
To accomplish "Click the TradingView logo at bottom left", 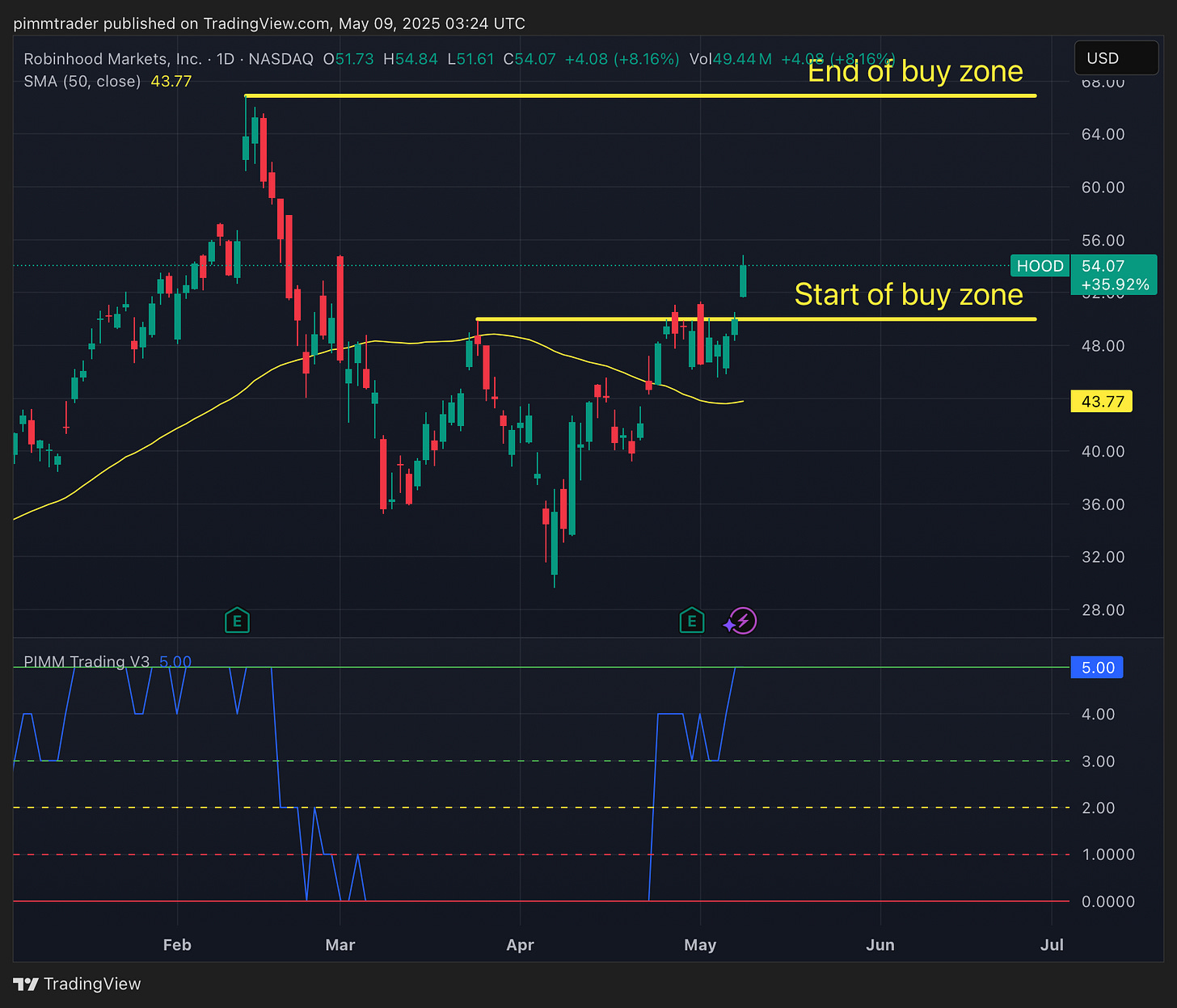I will pyautogui.click(x=78, y=984).
